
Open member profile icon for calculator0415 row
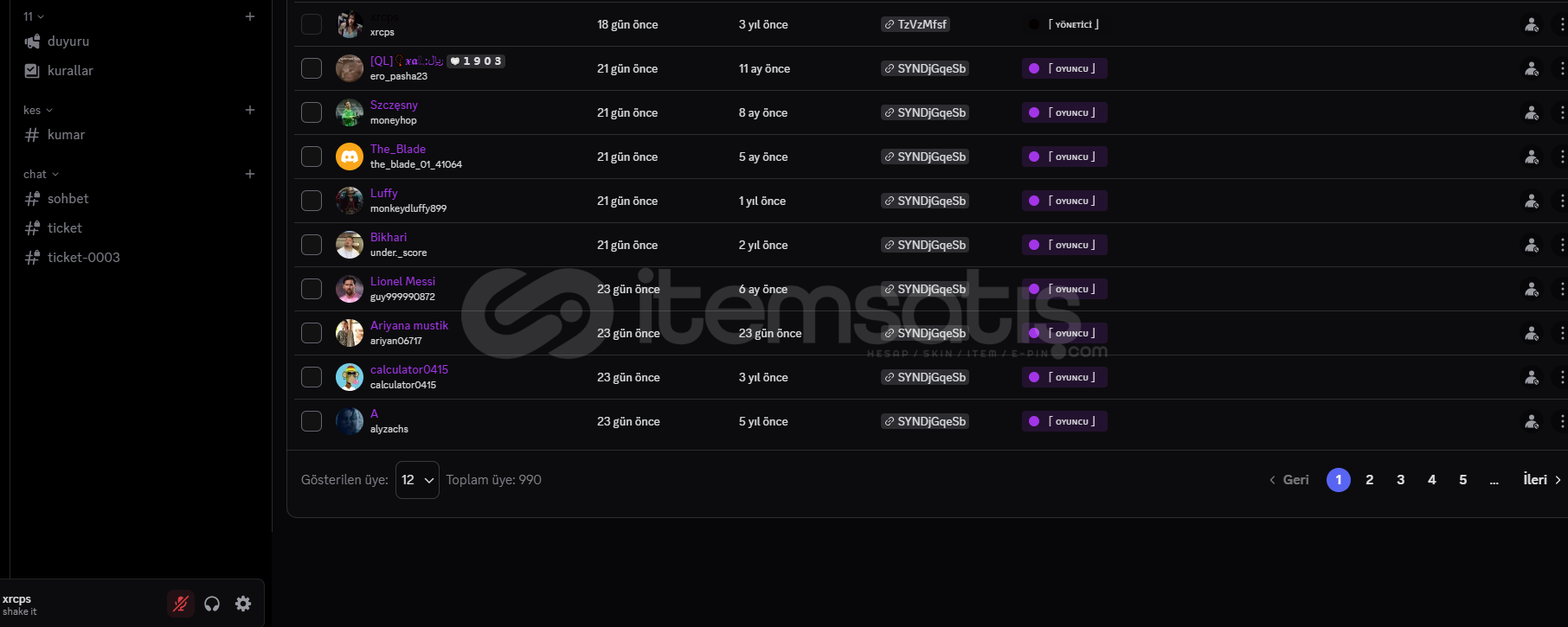pyautogui.click(x=1532, y=377)
